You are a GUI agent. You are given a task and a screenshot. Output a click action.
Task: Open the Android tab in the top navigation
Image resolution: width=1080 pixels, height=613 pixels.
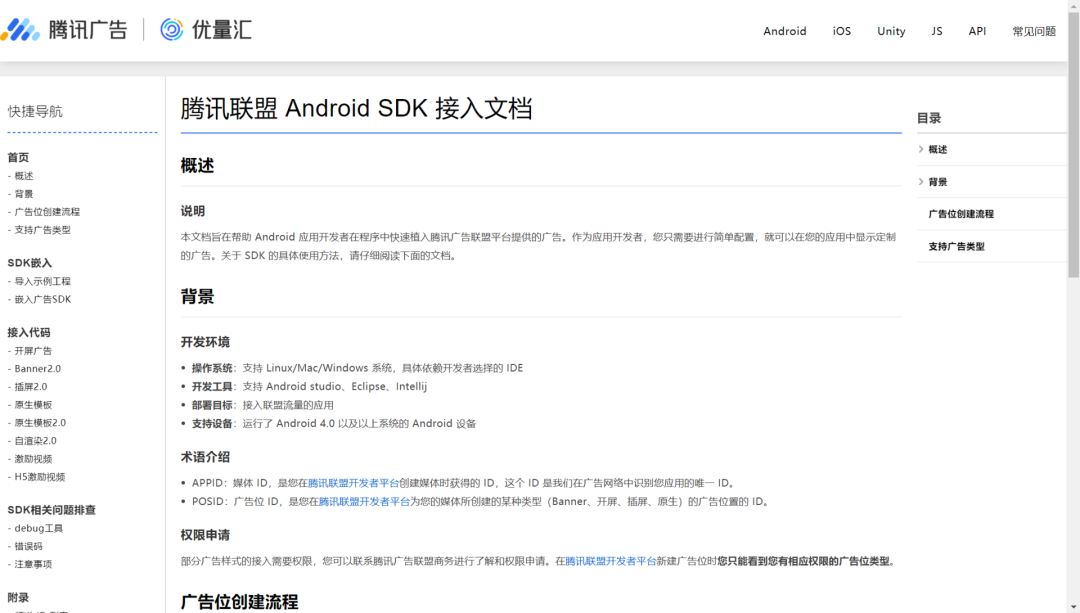click(785, 31)
